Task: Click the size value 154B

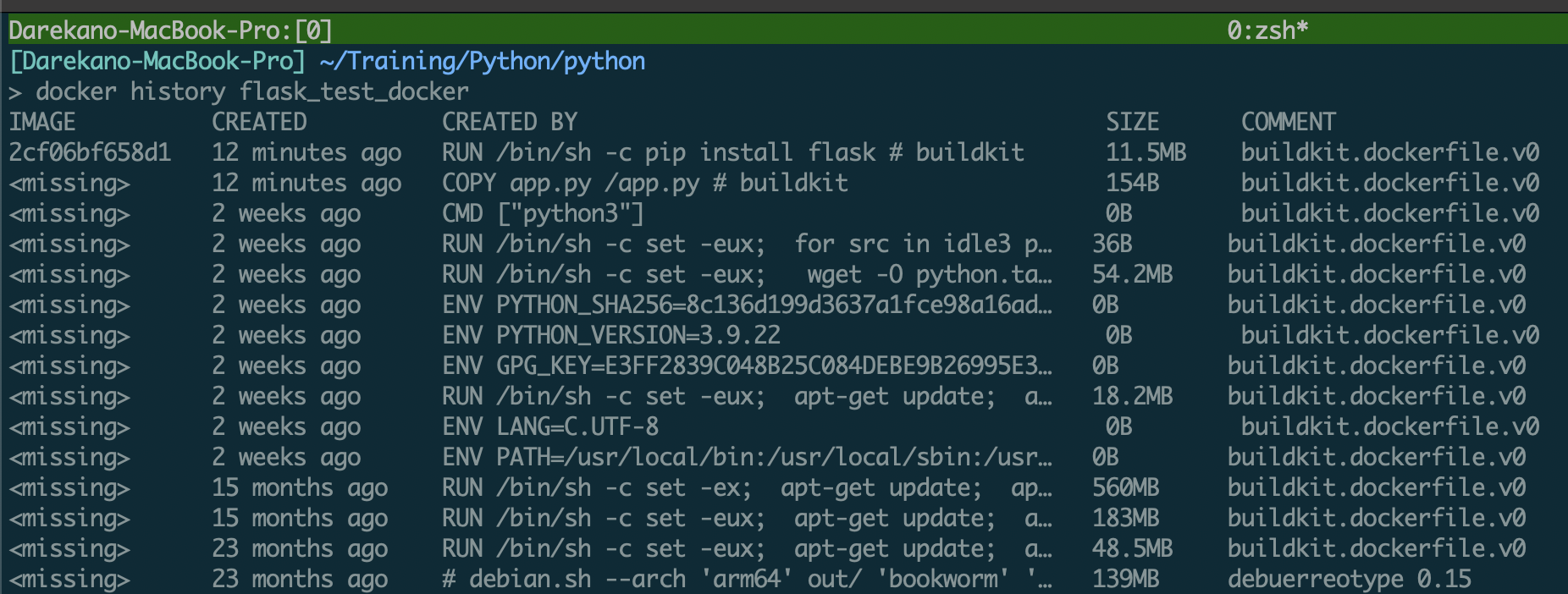Action: coord(1133,183)
